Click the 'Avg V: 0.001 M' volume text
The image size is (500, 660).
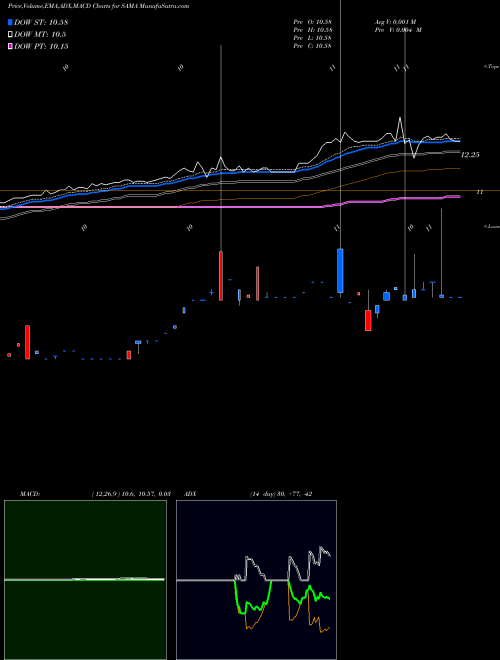click(x=396, y=22)
